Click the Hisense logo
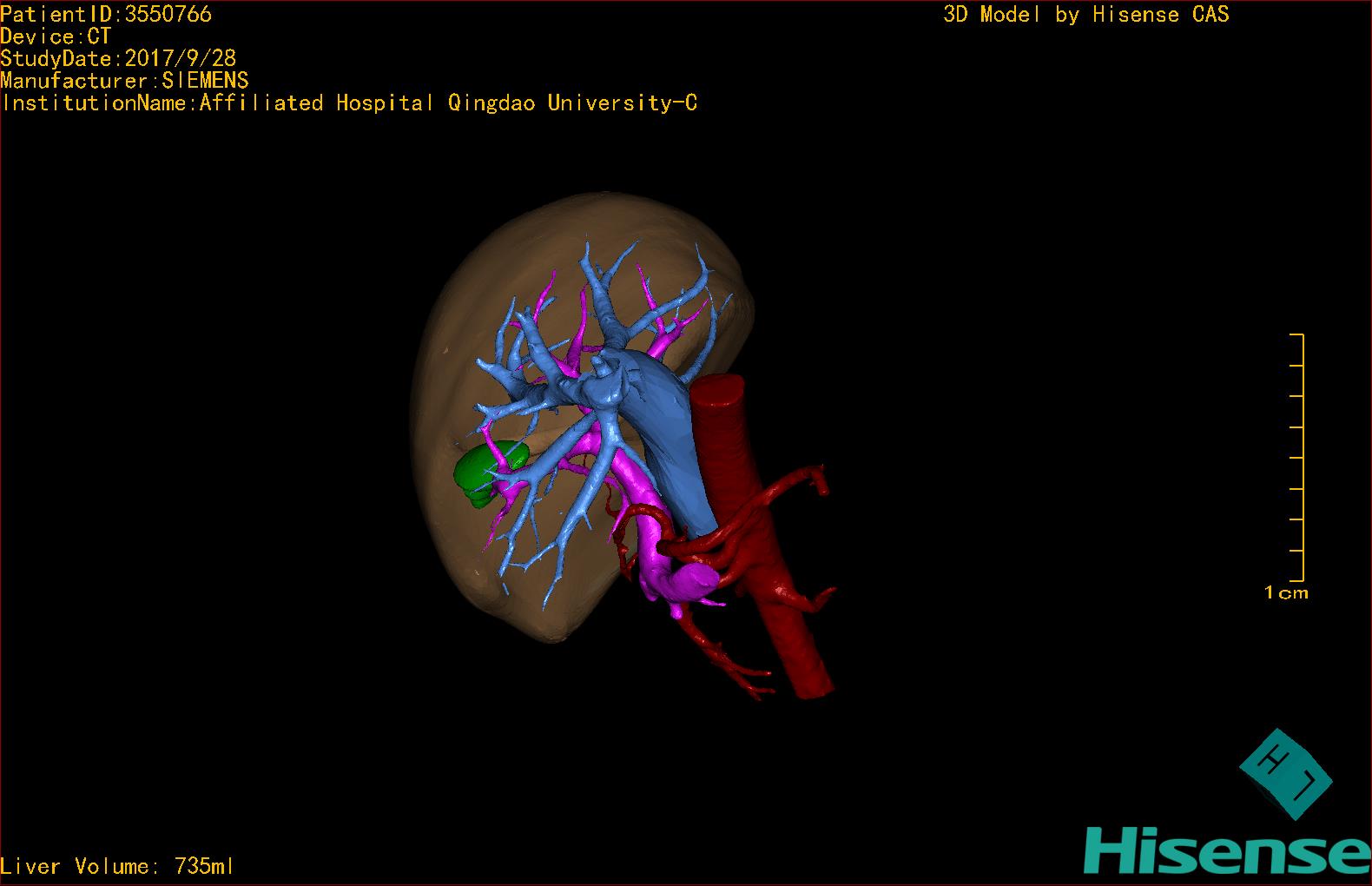1372x886 pixels. pos(1229,850)
